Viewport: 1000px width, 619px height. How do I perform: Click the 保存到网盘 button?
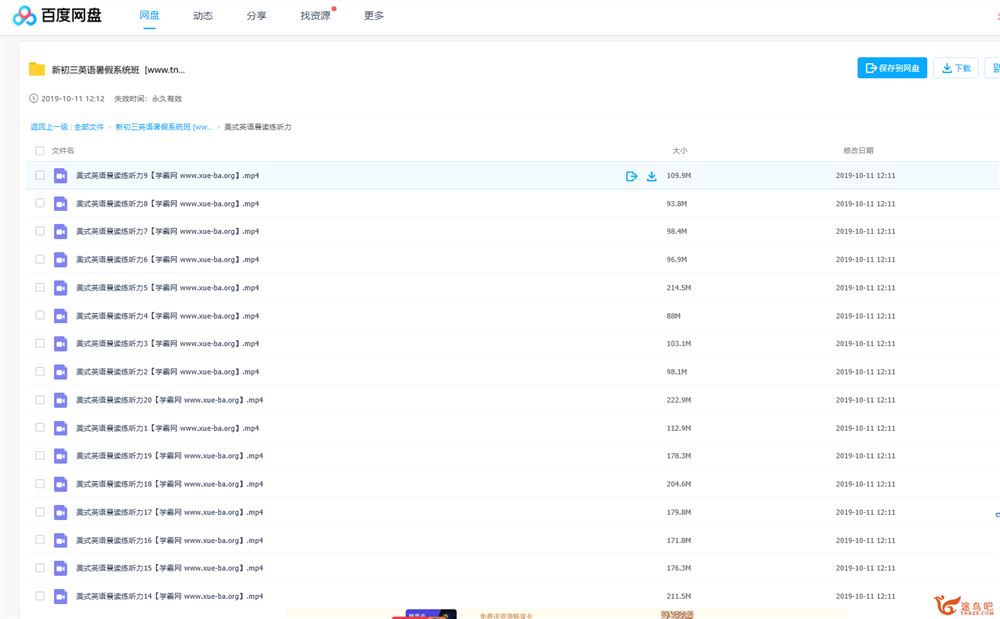[892, 68]
